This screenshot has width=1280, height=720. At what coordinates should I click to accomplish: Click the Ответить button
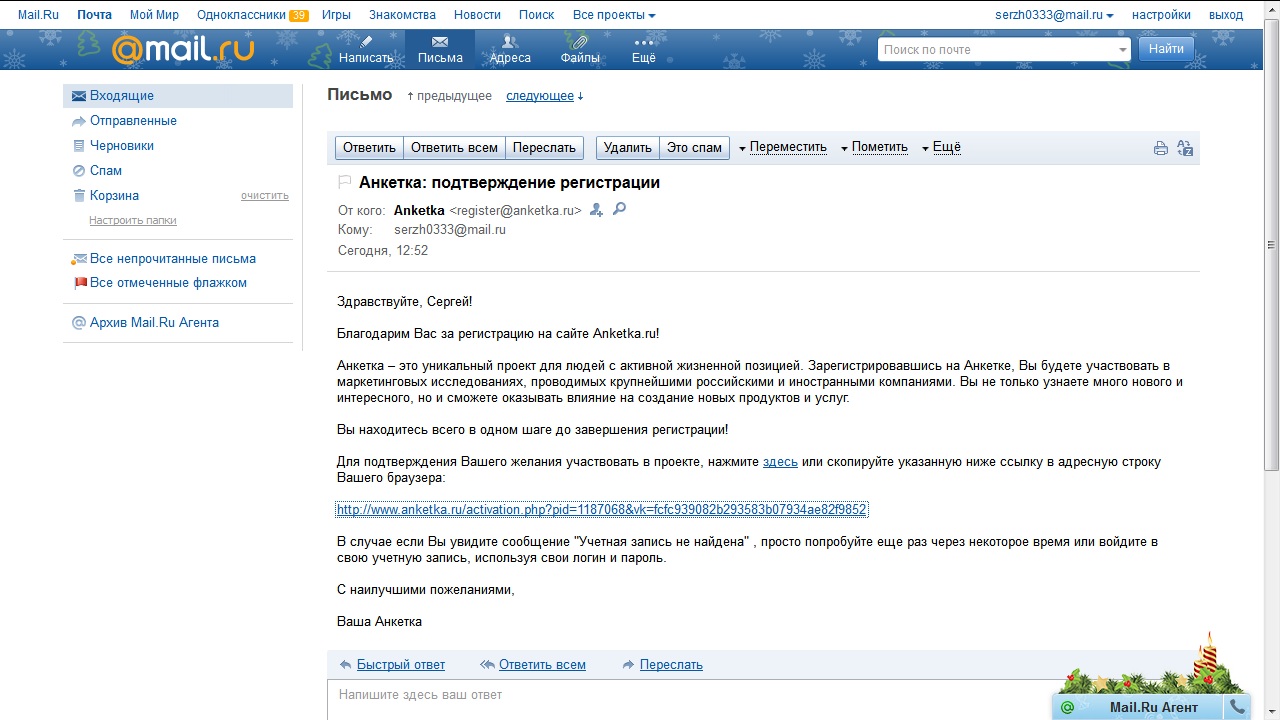[x=369, y=148]
